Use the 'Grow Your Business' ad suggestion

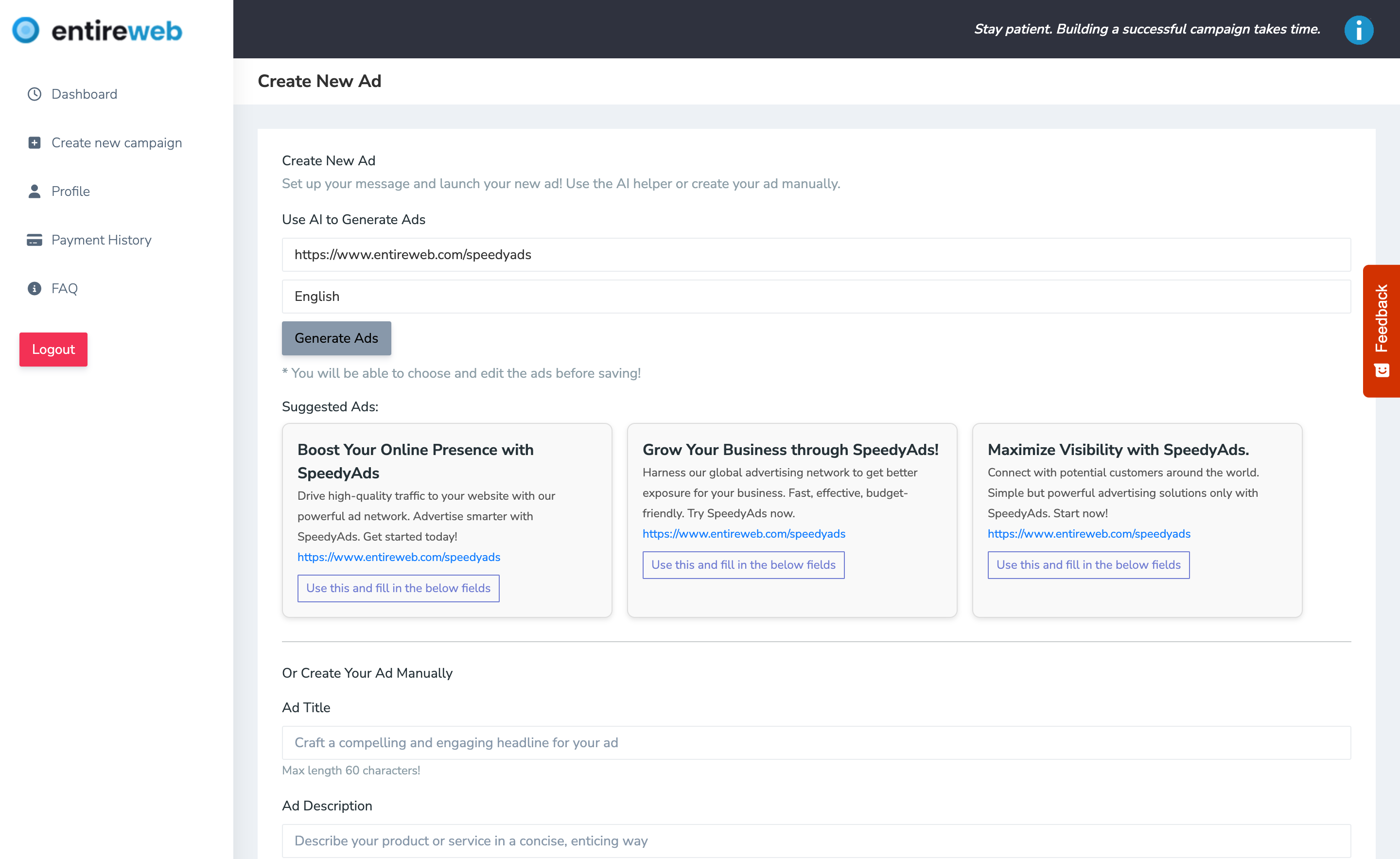[743, 565]
